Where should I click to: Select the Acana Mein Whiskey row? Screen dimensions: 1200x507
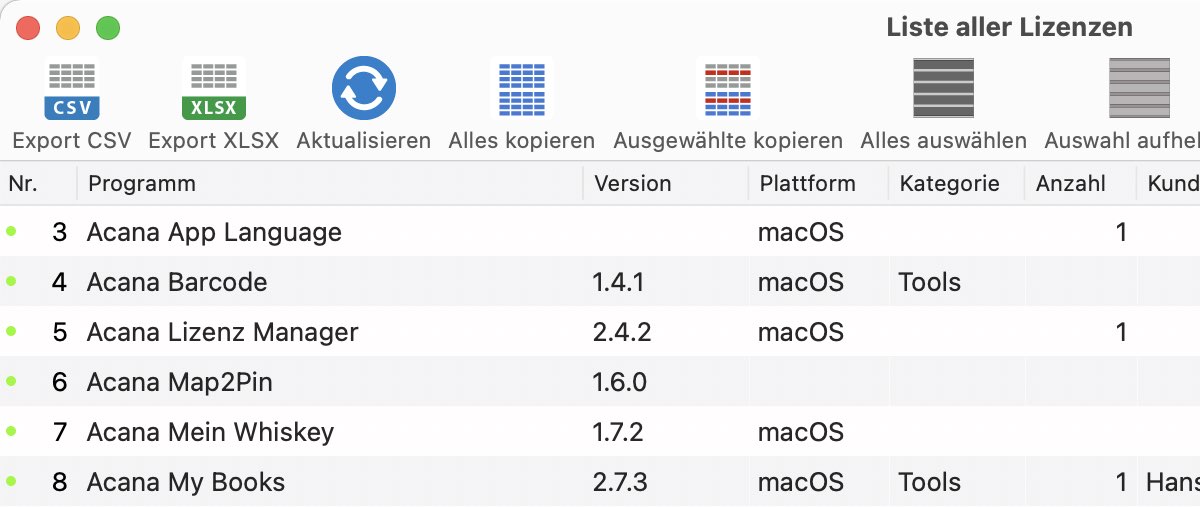click(600, 432)
